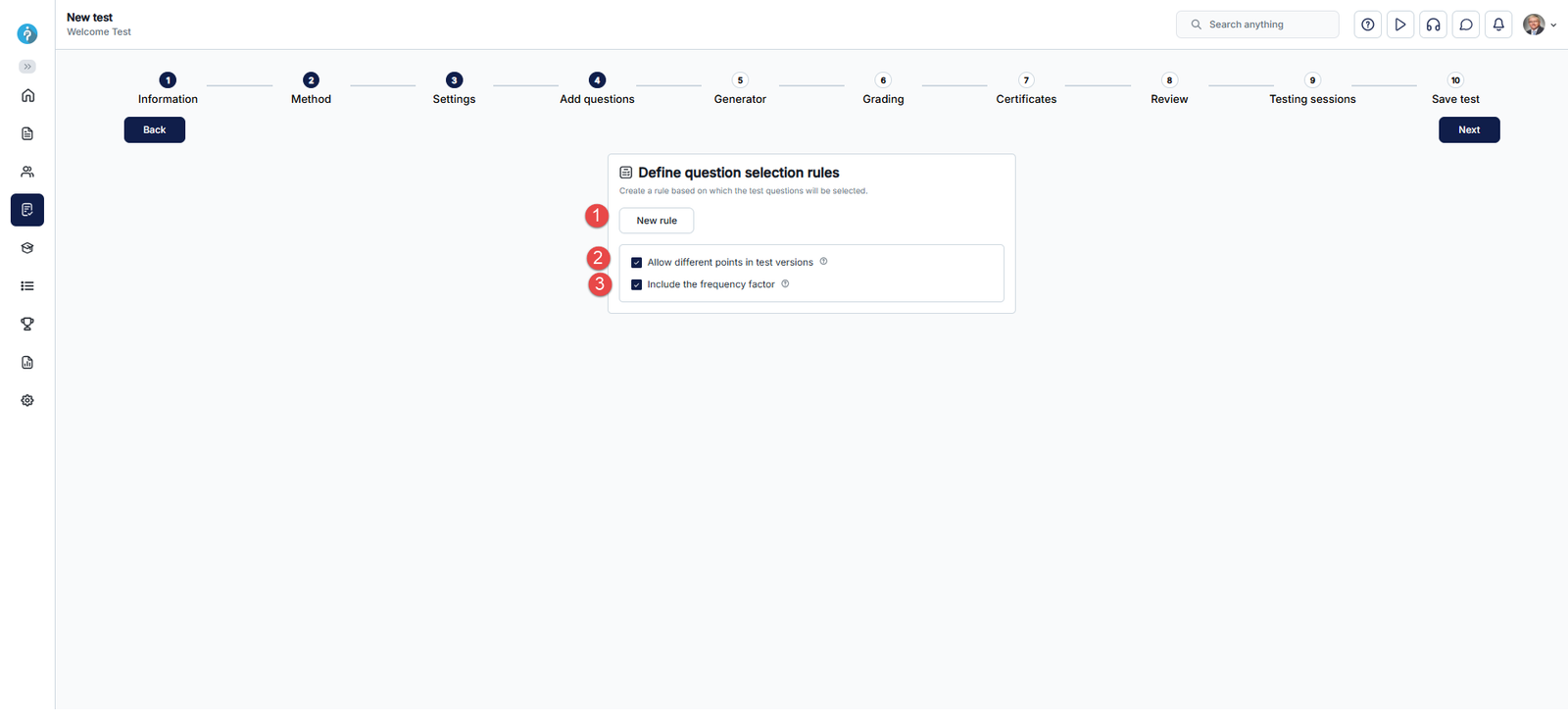Open the chat bubble icon
This screenshot has height=710, width=1568.
(1466, 25)
